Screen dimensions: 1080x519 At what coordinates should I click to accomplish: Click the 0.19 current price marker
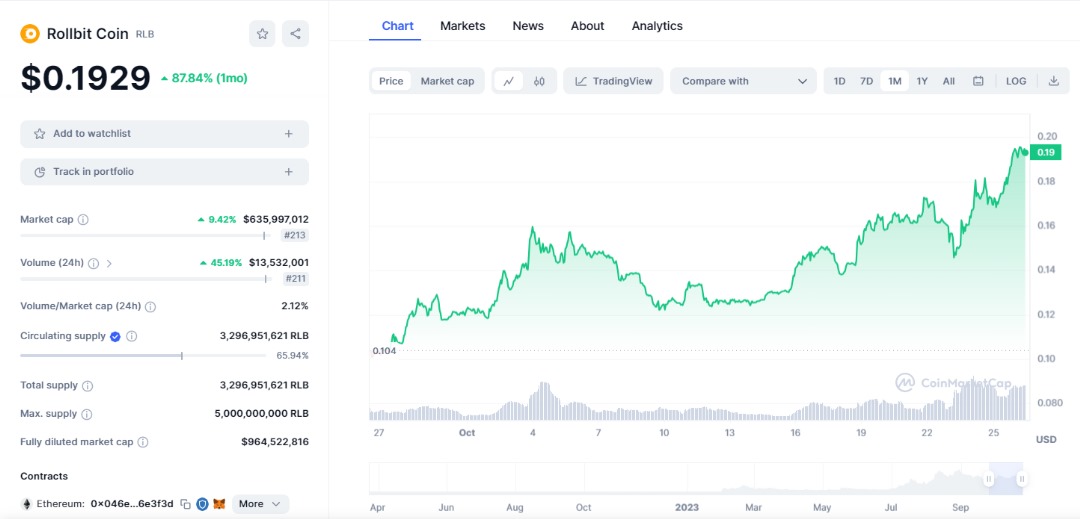(x=1045, y=153)
